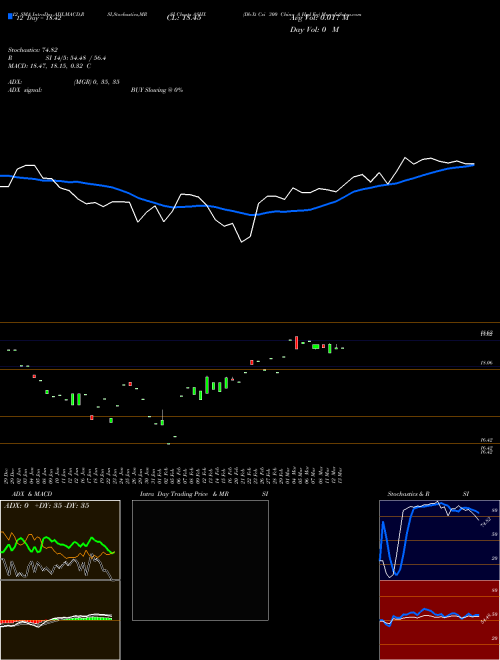
Task: Click the 'ADX:' label line
Action: (x=15, y=82)
